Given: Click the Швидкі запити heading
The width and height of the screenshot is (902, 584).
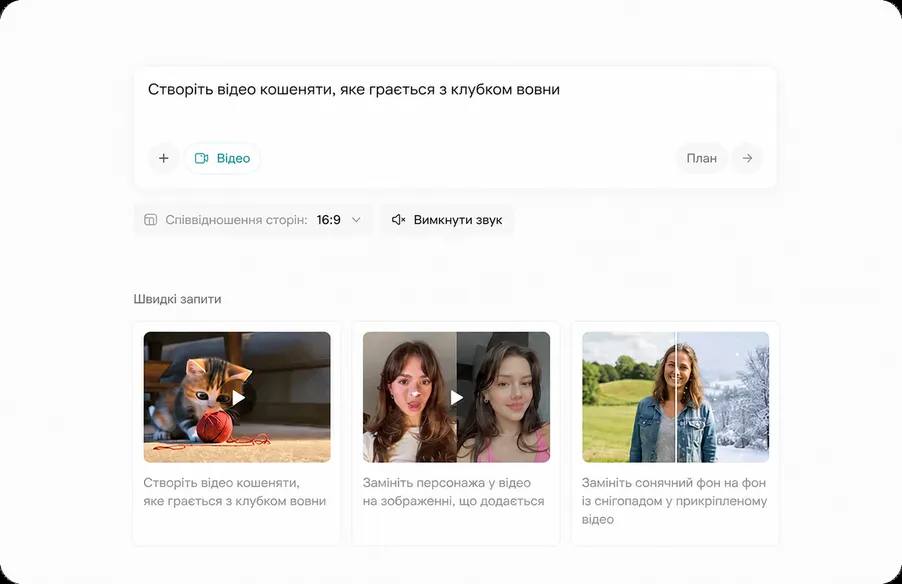Looking at the screenshot, I should point(177,299).
